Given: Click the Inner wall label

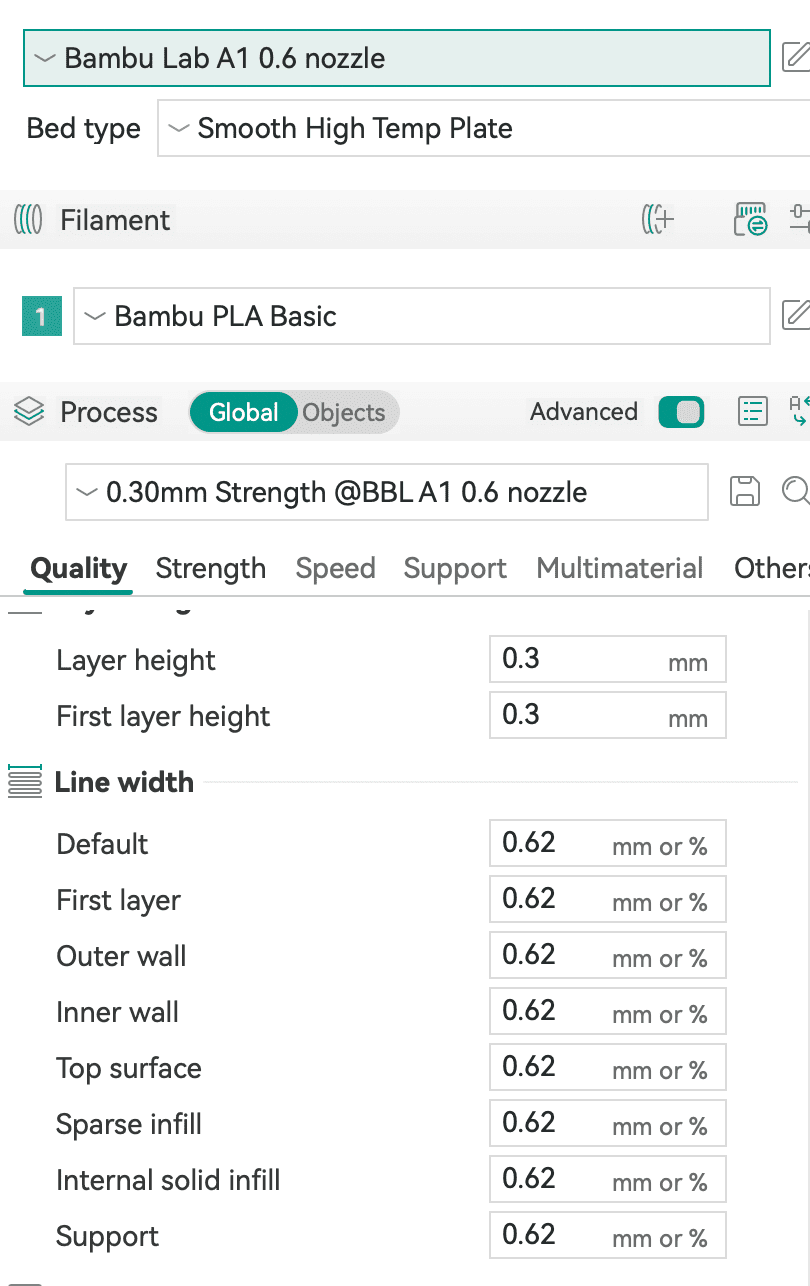Looking at the screenshot, I should click(x=117, y=1013).
